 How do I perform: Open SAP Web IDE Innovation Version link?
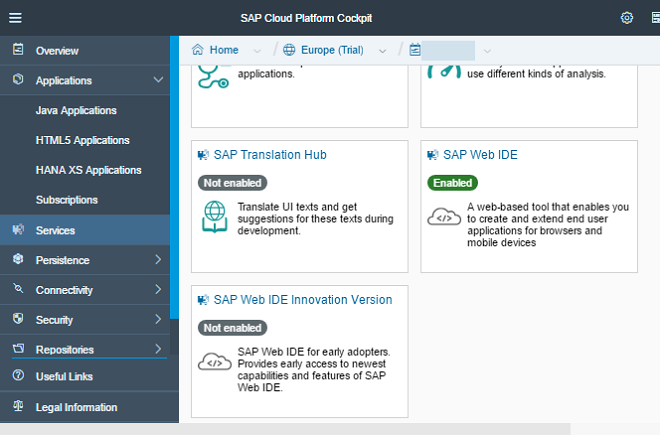point(303,299)
